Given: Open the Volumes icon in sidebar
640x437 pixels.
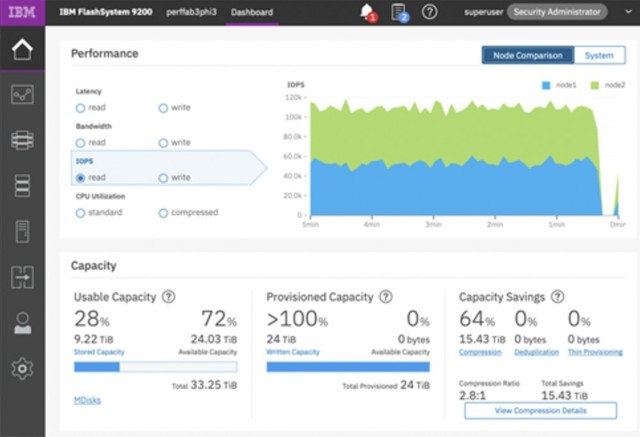Looking at the screenshot, I should (22, 186).
